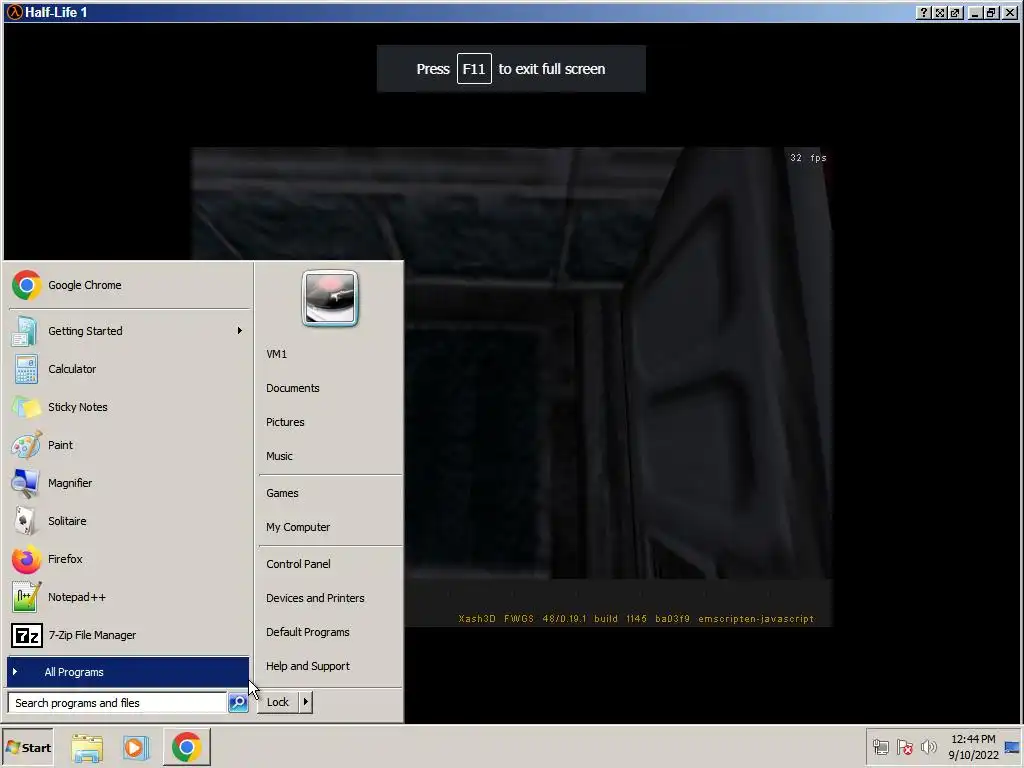Click the Xash3D build version text
The width and height of the screenshot is (1024, 768).
click(636, 618)
